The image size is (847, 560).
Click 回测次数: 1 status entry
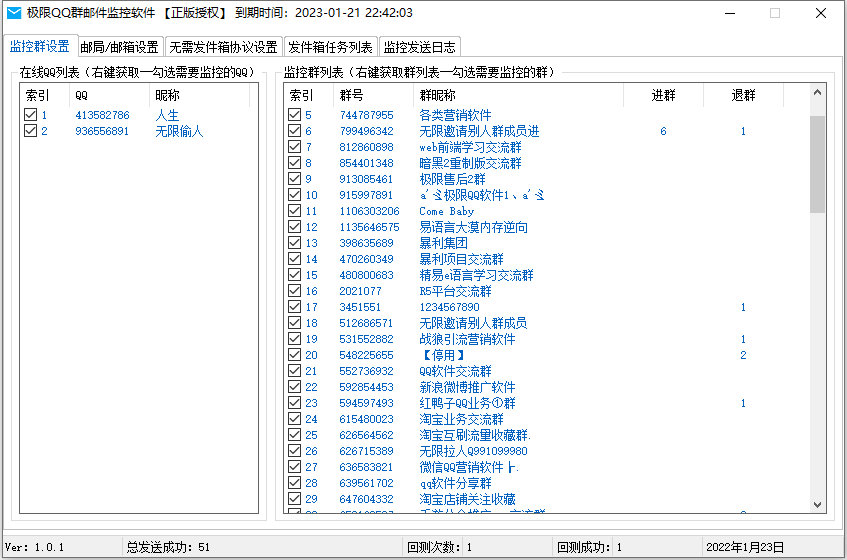(x=439, y=547)
